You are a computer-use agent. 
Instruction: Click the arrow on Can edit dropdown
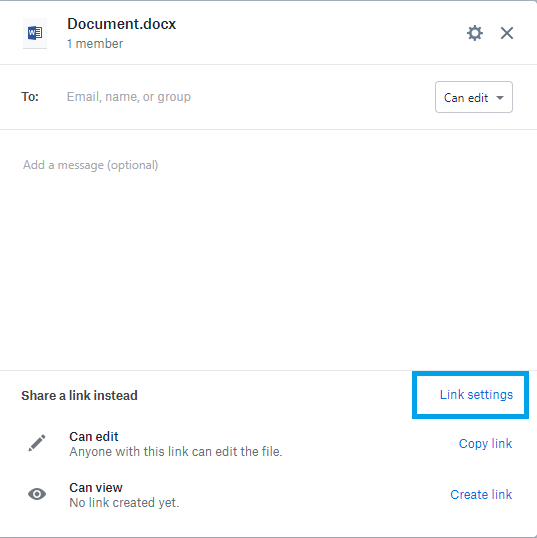click(500, 98)
